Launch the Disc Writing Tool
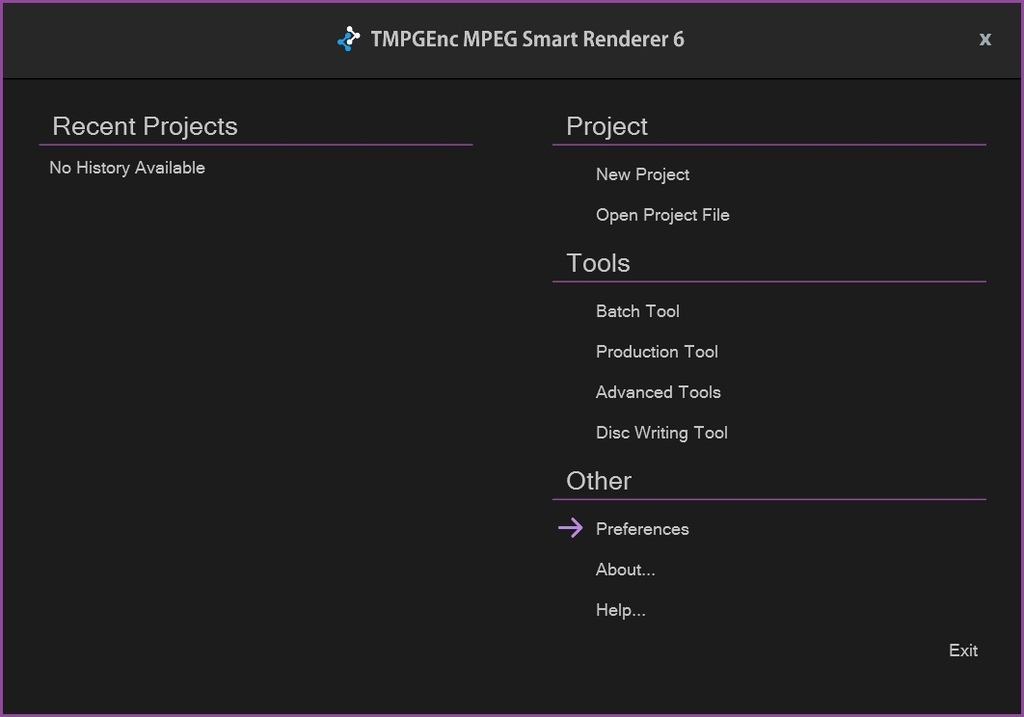This screenshot has width=1024, height=717. coord(661,433)
